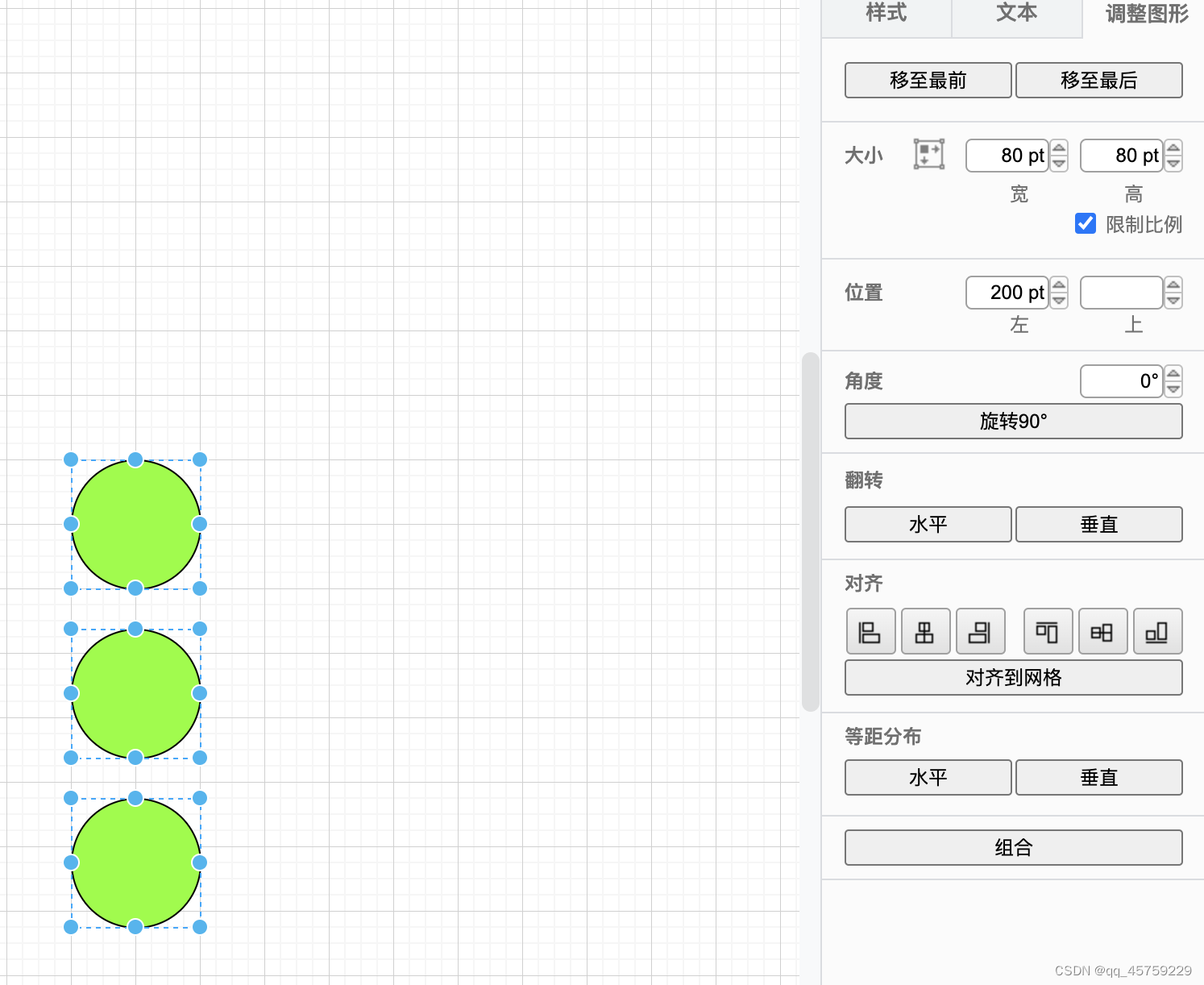1204x985 pixels.
Task: Click middle circle's right-middle resize handle
Action: click(x=200, y=693)
